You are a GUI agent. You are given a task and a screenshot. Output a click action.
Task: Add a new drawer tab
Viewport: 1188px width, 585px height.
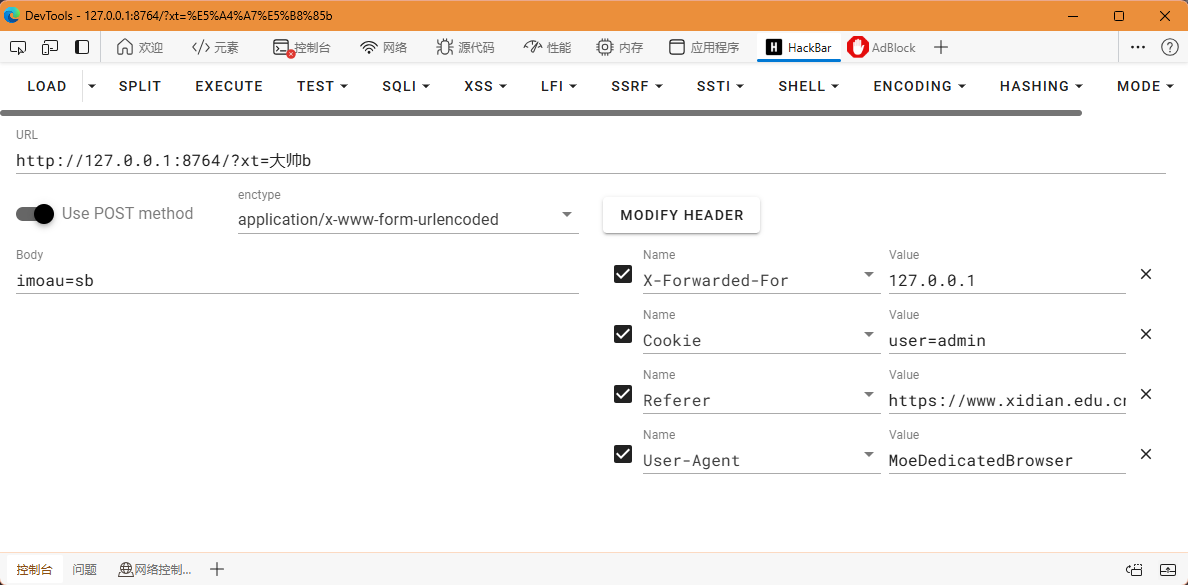coord(217,569)
